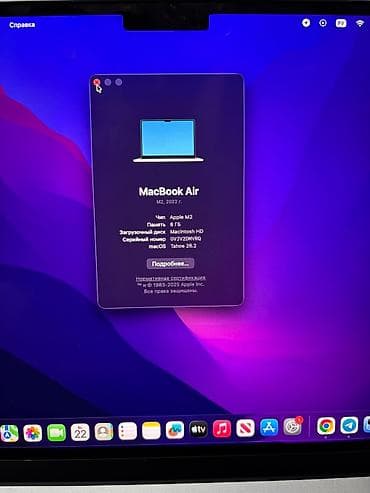Click the M2 model year subtitle
This screenshot has width=370, height=493.
pyautogui.click(x=169, y=202)
